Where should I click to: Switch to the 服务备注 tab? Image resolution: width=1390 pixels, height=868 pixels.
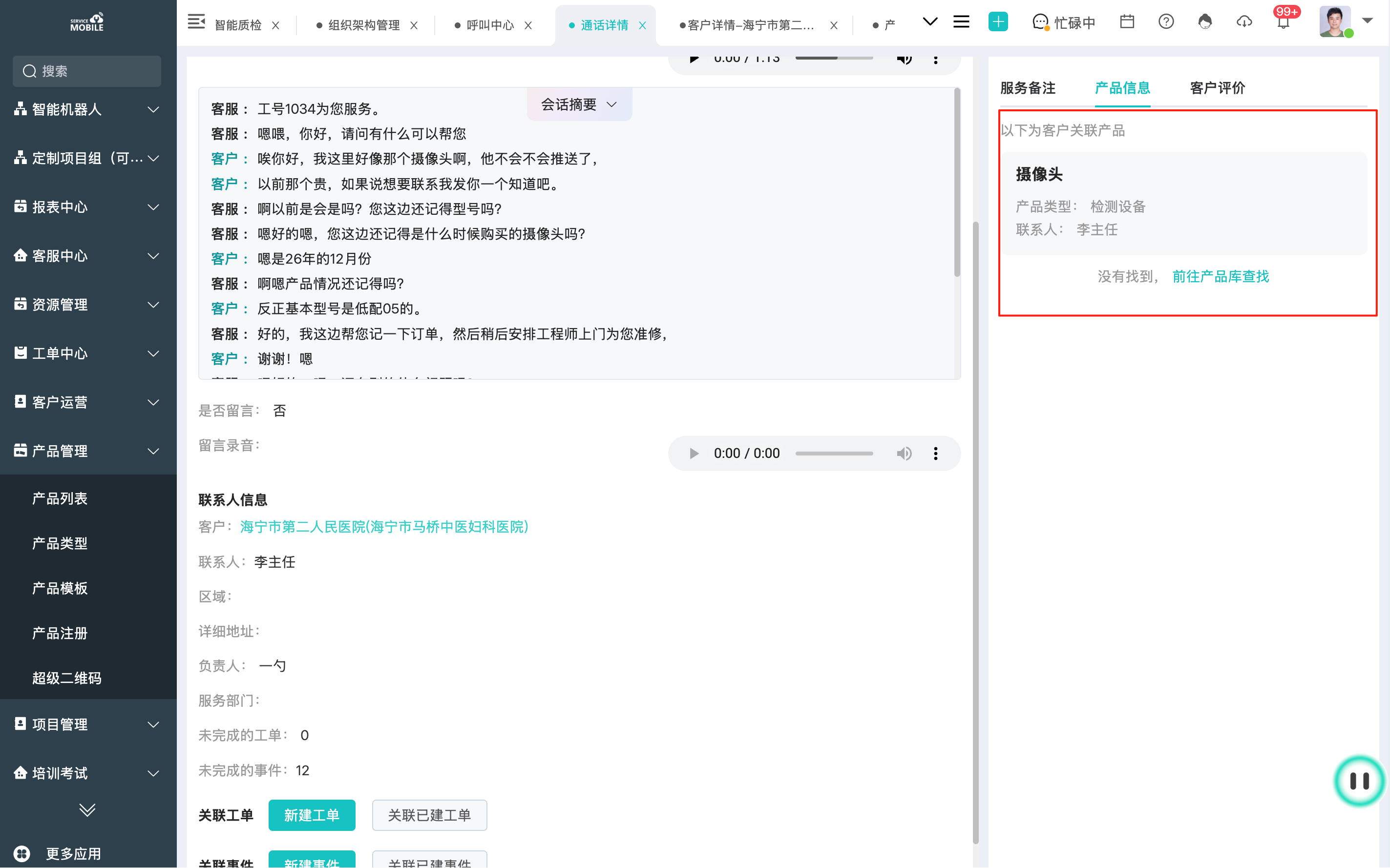pyautogui.click(x=1028, y=88)
